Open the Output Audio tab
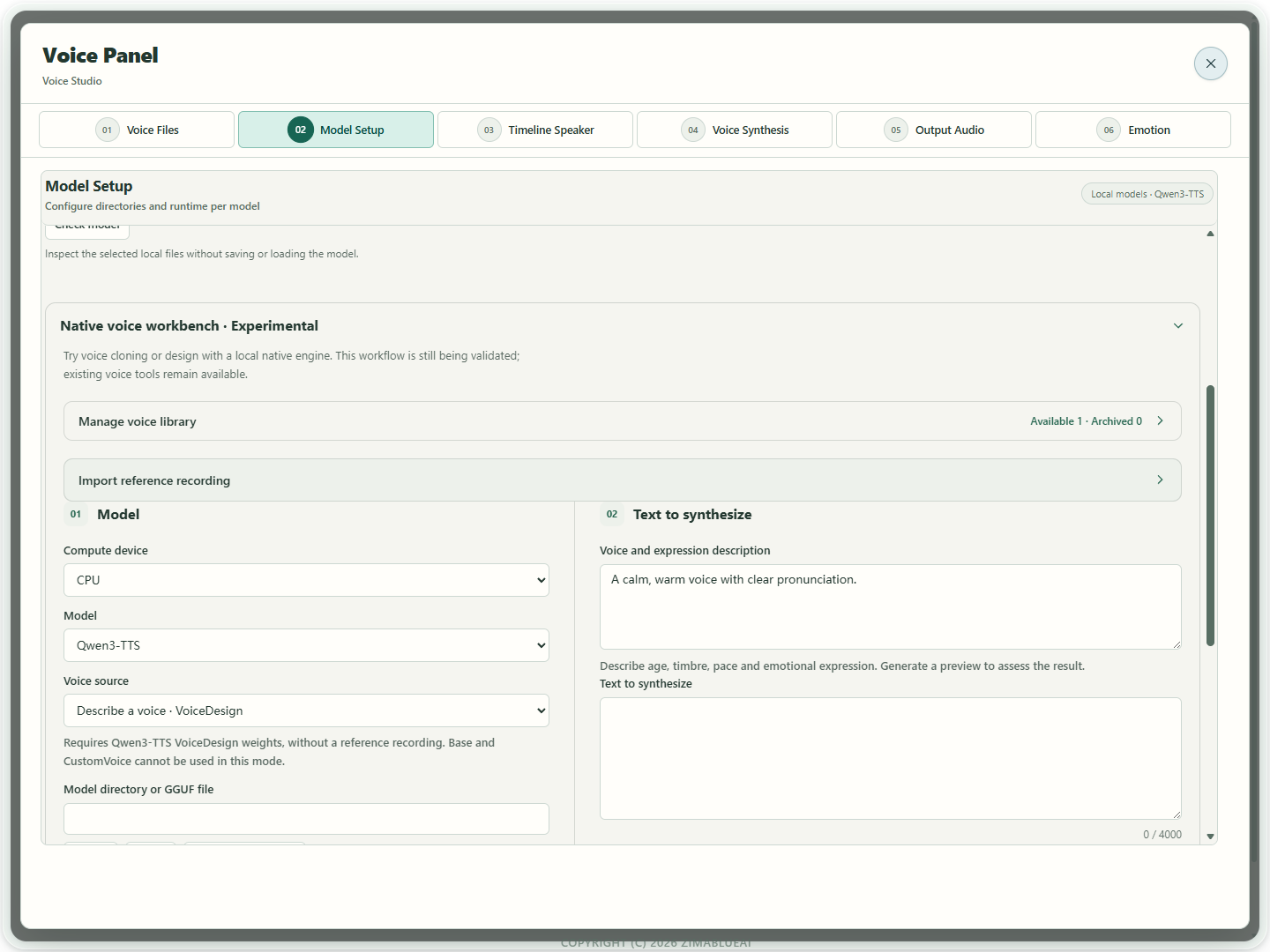The width and height of the screenshot is (1270, 952). point(934,130)
